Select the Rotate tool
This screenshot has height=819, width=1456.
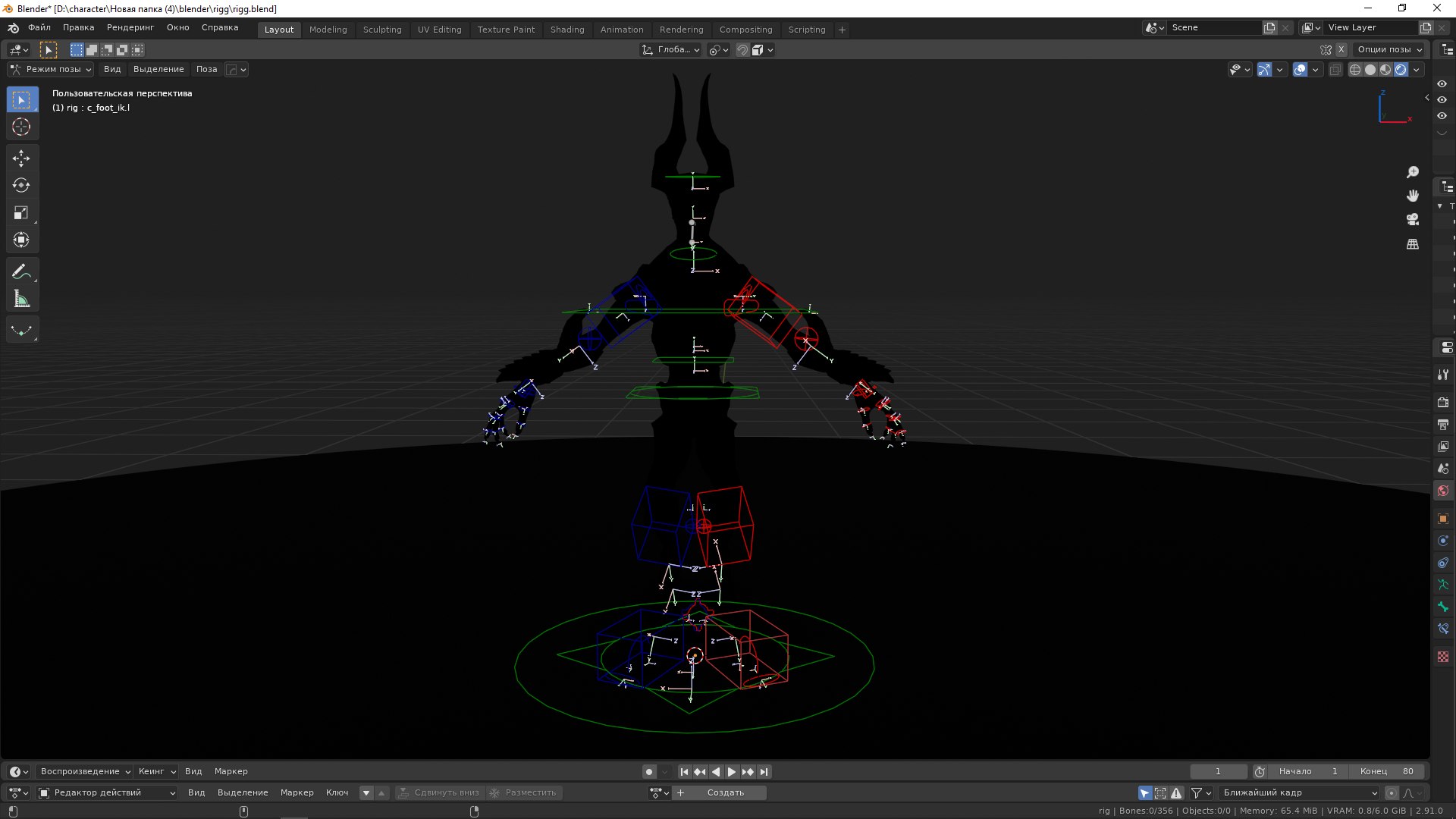tap(21, 186)
